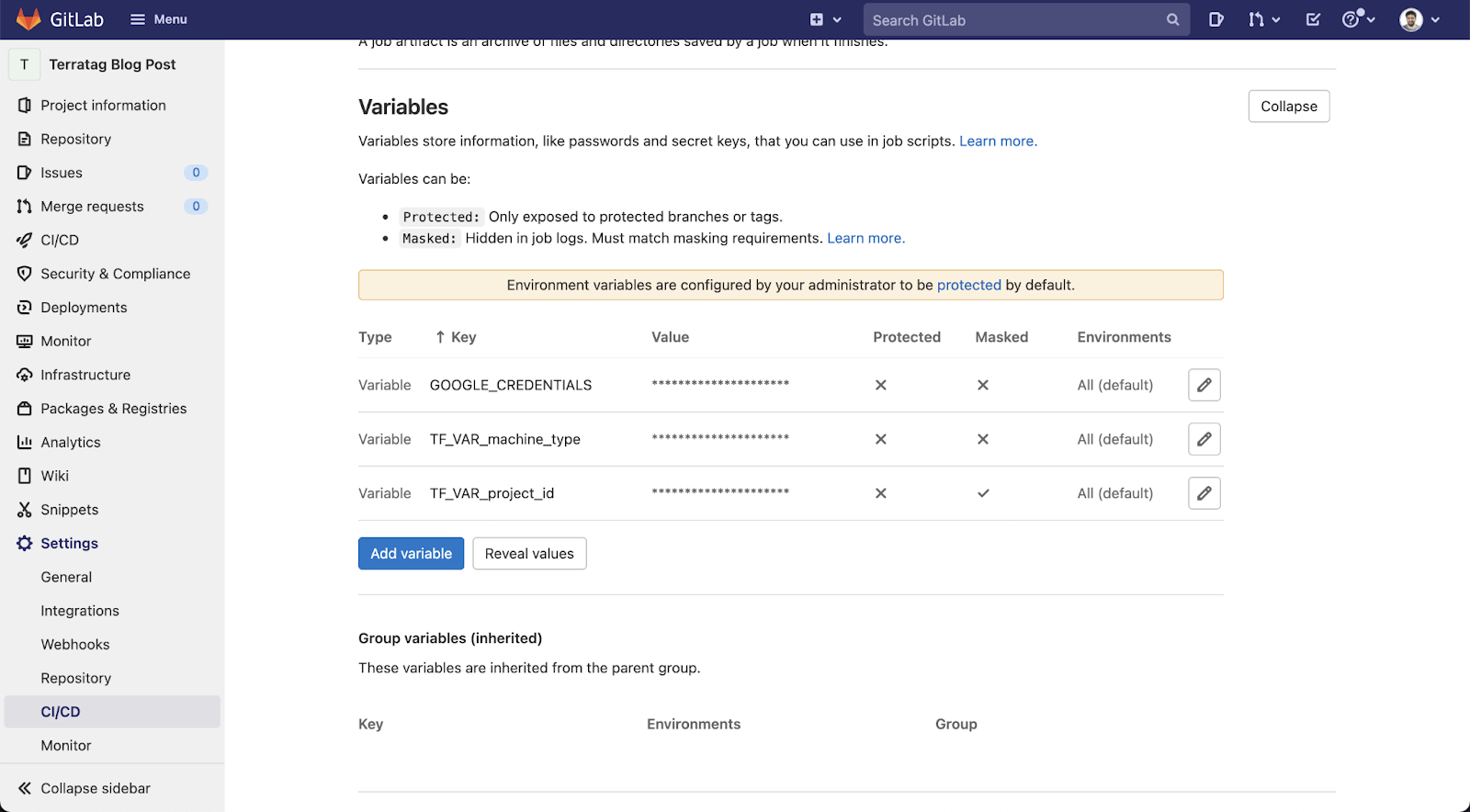Click the pencil icon for TF_VAR_project_id
Image resolution: width=1470 pixels, height=812 pixels.
tap(1204, 493)
